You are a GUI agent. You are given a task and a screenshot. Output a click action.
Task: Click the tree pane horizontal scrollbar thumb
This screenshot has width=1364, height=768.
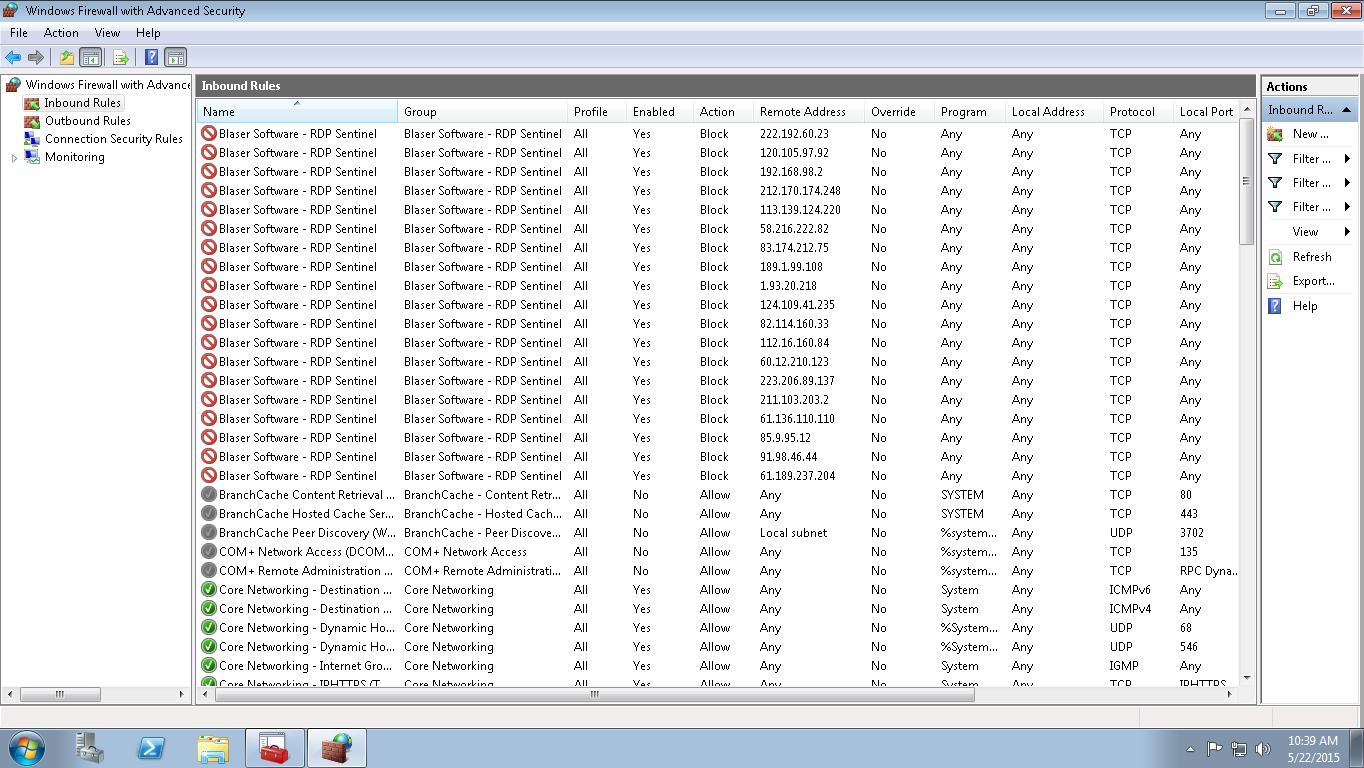(x=60, y=693)
